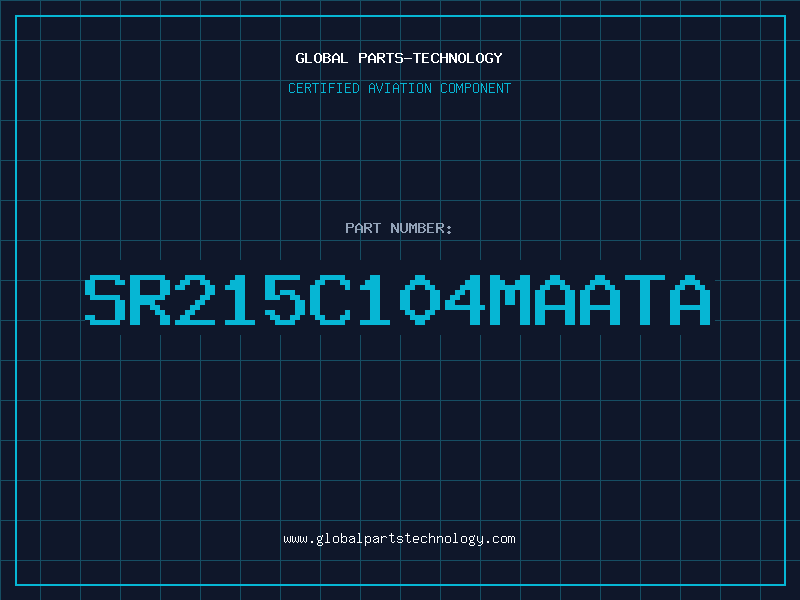Click the GLOBAL PARTS-TECHNOLOGY heading

pos(399,58)
